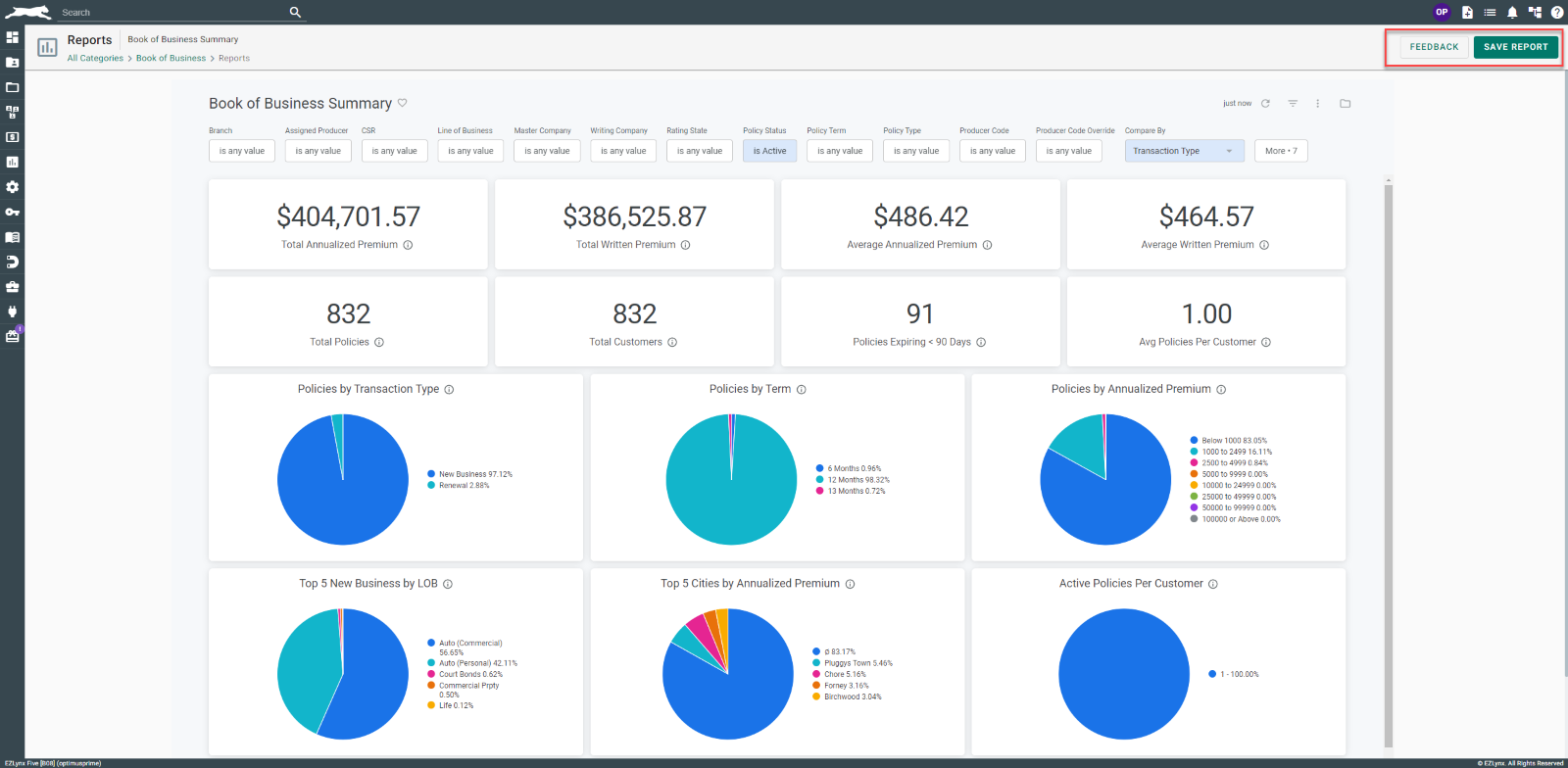Click the Reports page bar chart icon
Viewport: 1568px width, 768px height.
point(47,47)
